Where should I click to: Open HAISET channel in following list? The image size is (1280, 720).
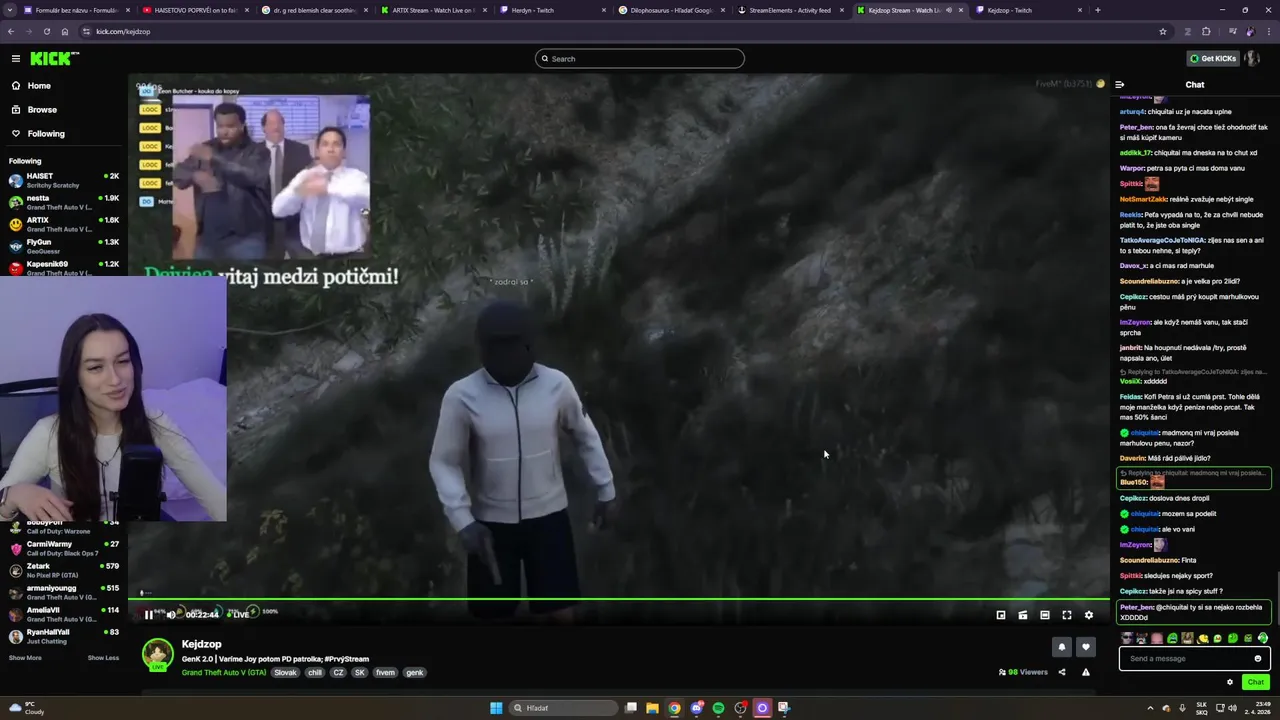(62, 180)
